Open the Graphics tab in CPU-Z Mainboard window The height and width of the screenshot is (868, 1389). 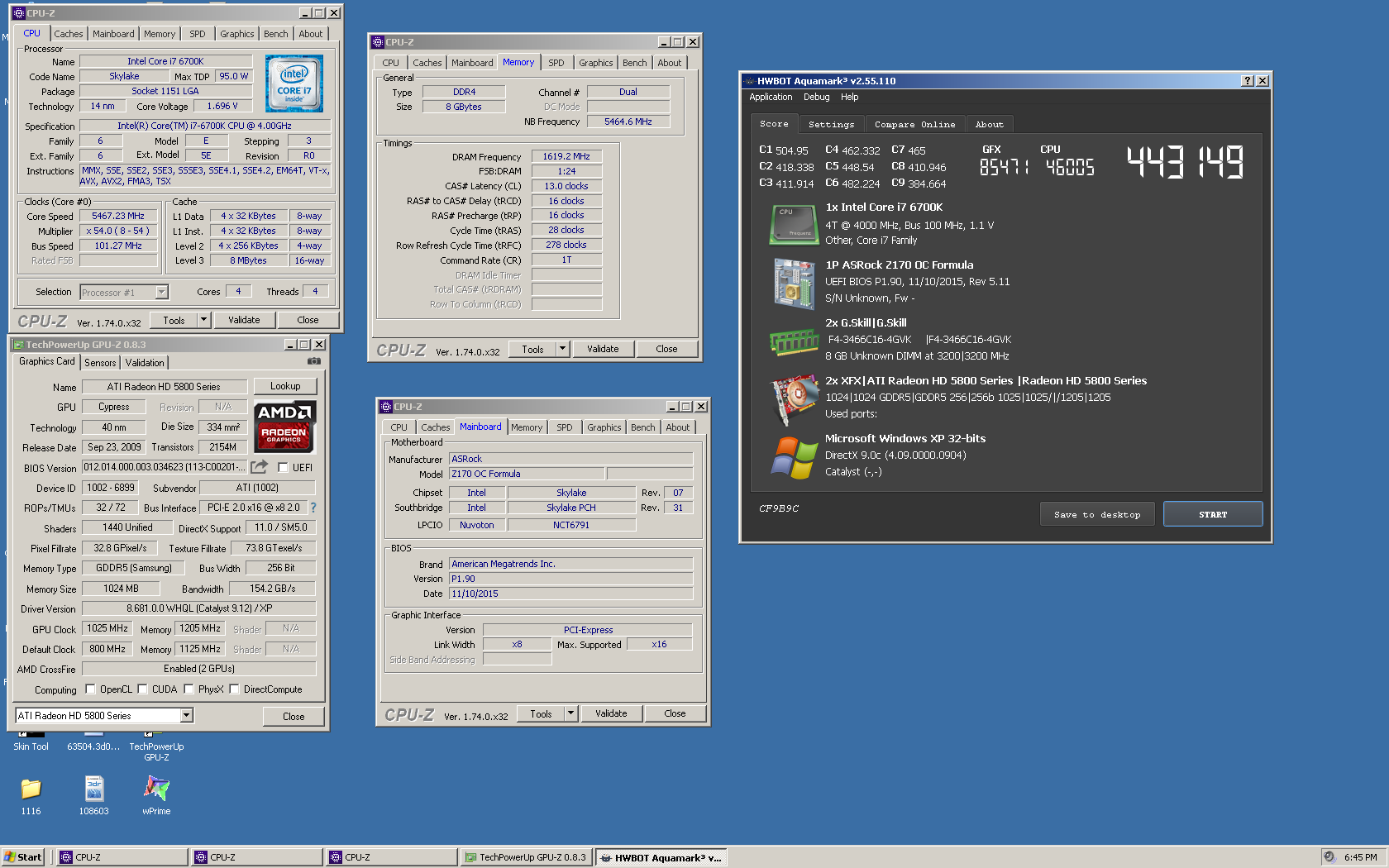604,427
